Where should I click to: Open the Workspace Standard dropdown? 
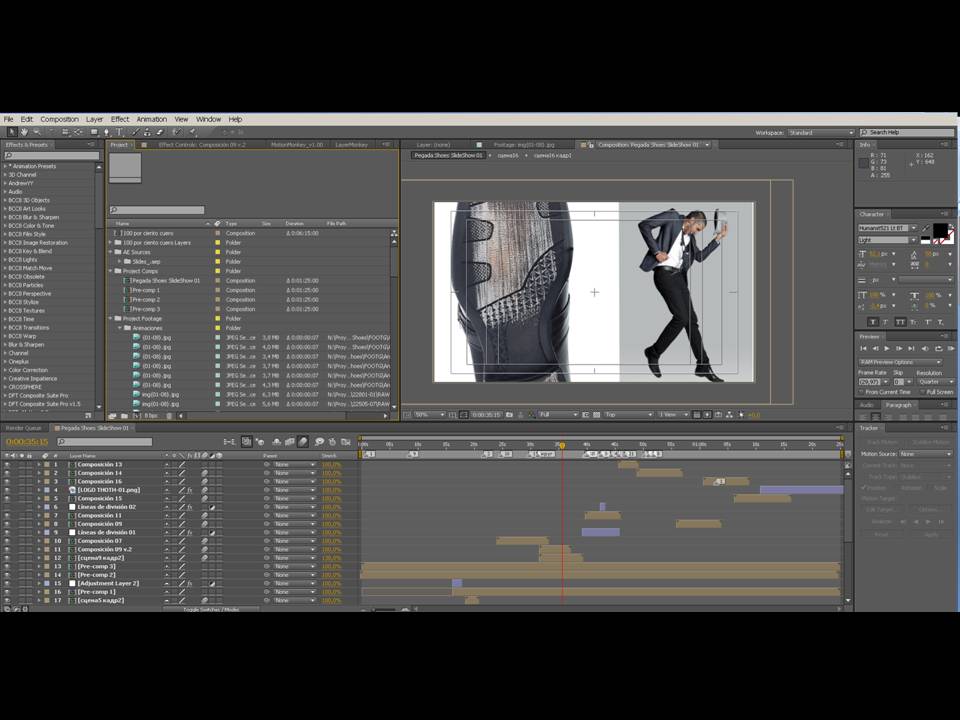tap(820, 132)
